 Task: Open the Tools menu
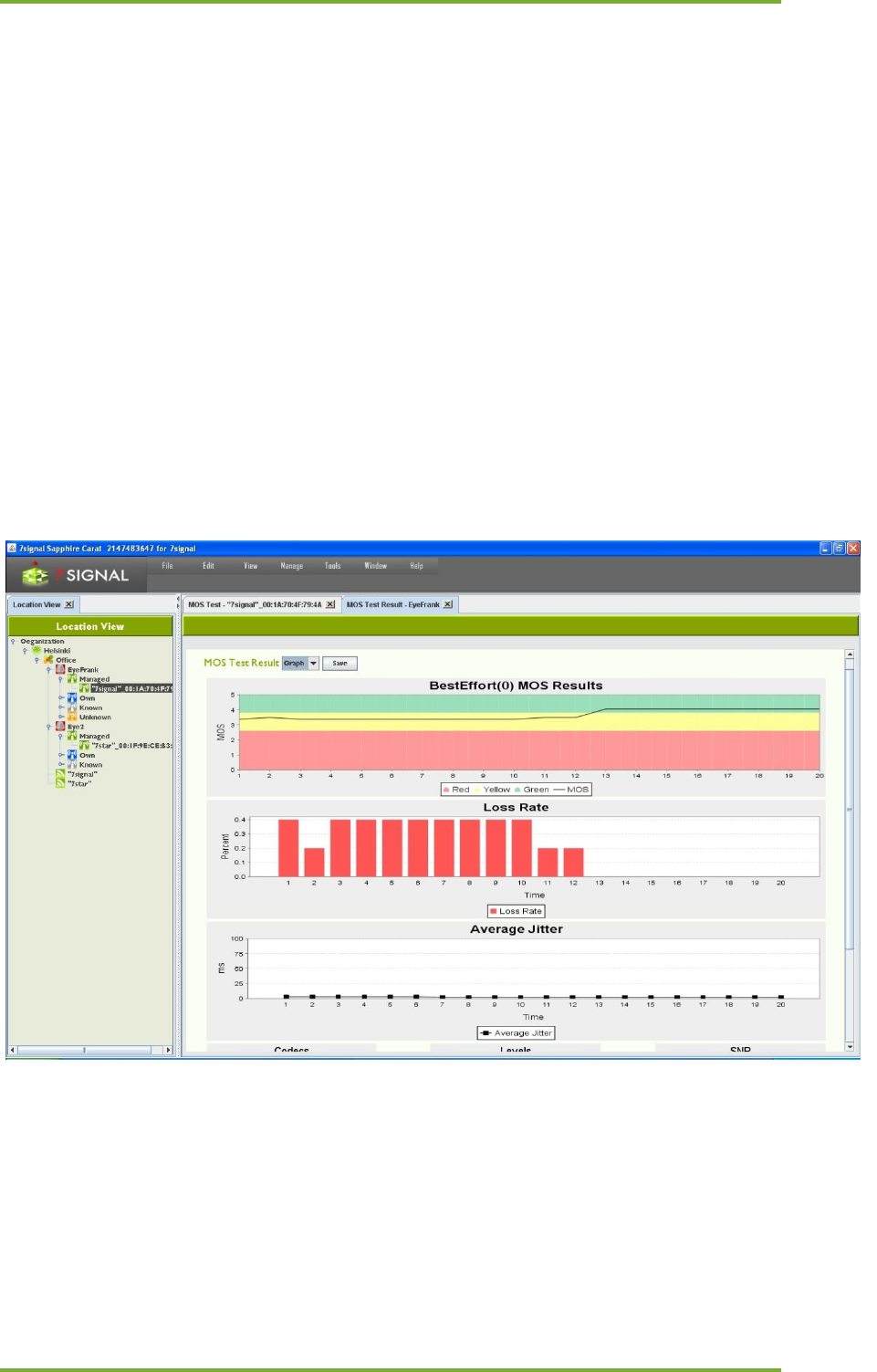[333, 566]
